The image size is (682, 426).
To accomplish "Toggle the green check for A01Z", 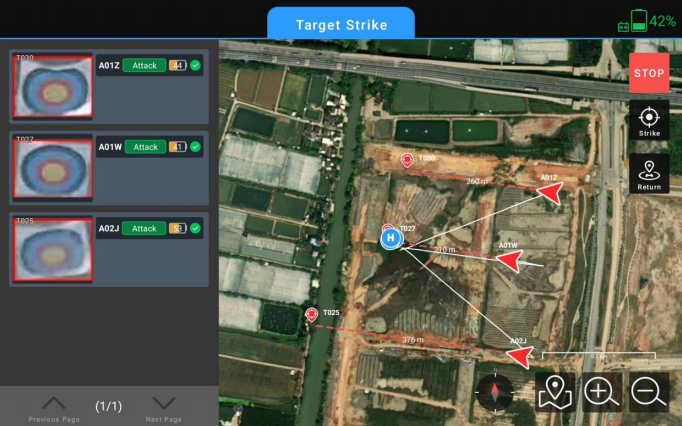I will tap(196, 65).
